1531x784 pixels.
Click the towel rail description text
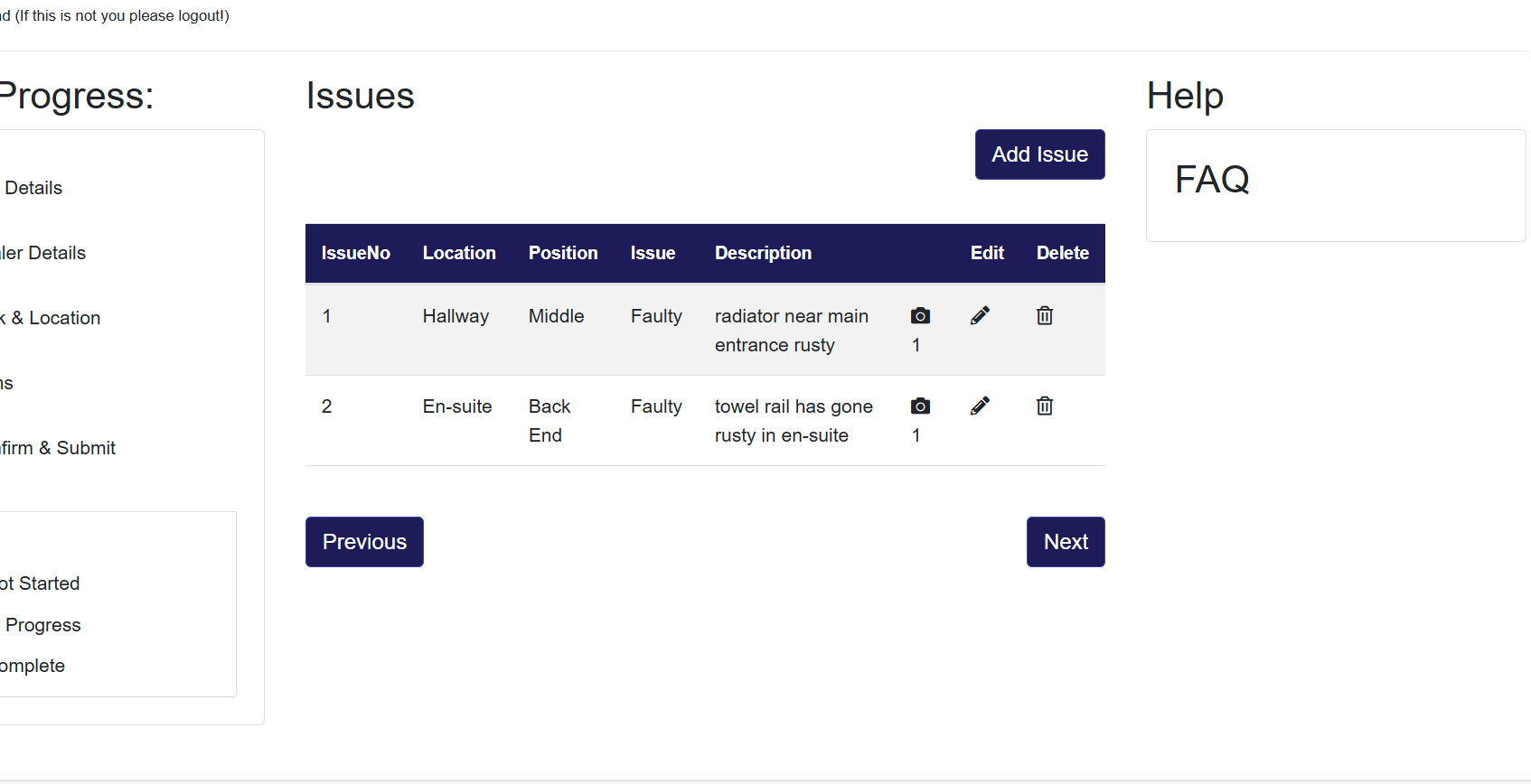(793, 421)
